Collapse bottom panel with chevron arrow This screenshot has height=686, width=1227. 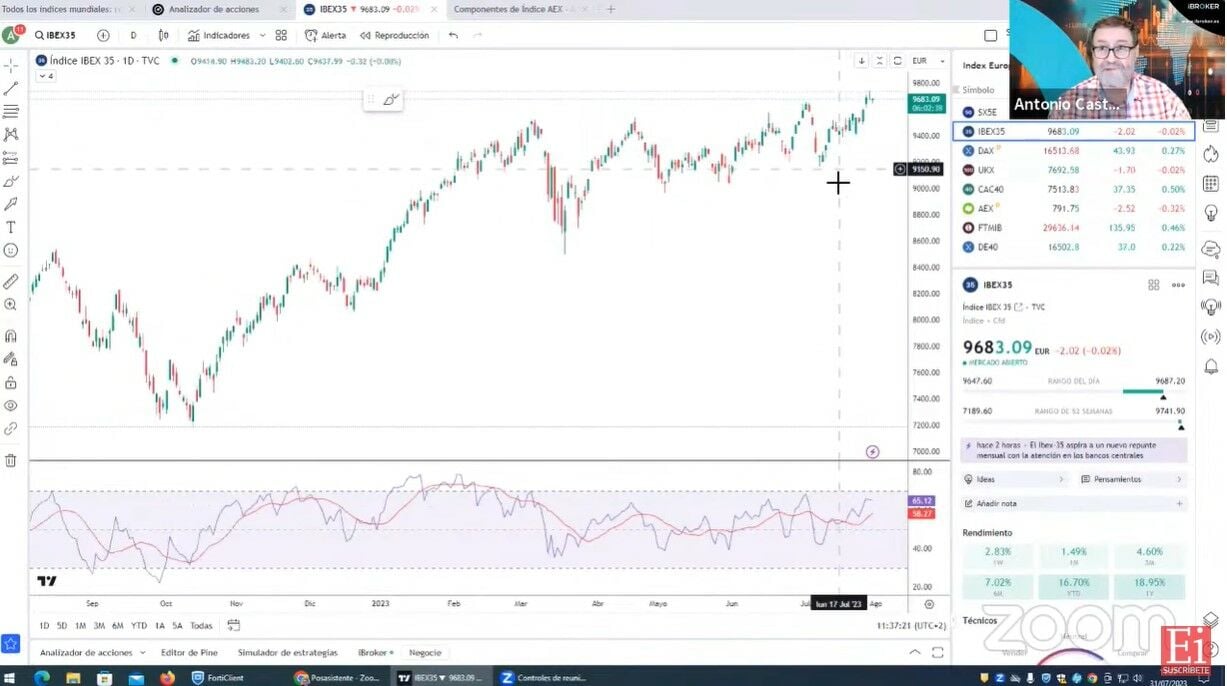pos(914,652)
